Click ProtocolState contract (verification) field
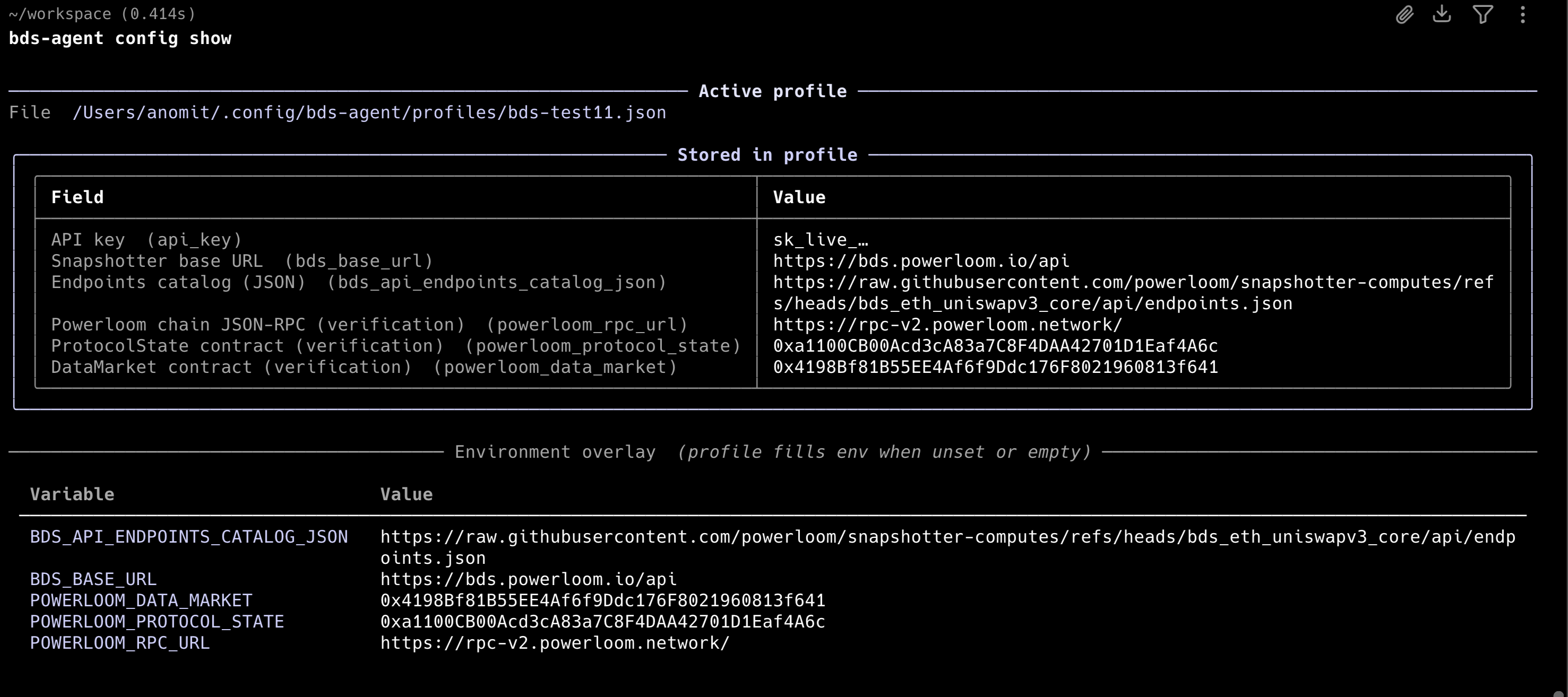Viewport: 1568px width, 697px height. 397,346
